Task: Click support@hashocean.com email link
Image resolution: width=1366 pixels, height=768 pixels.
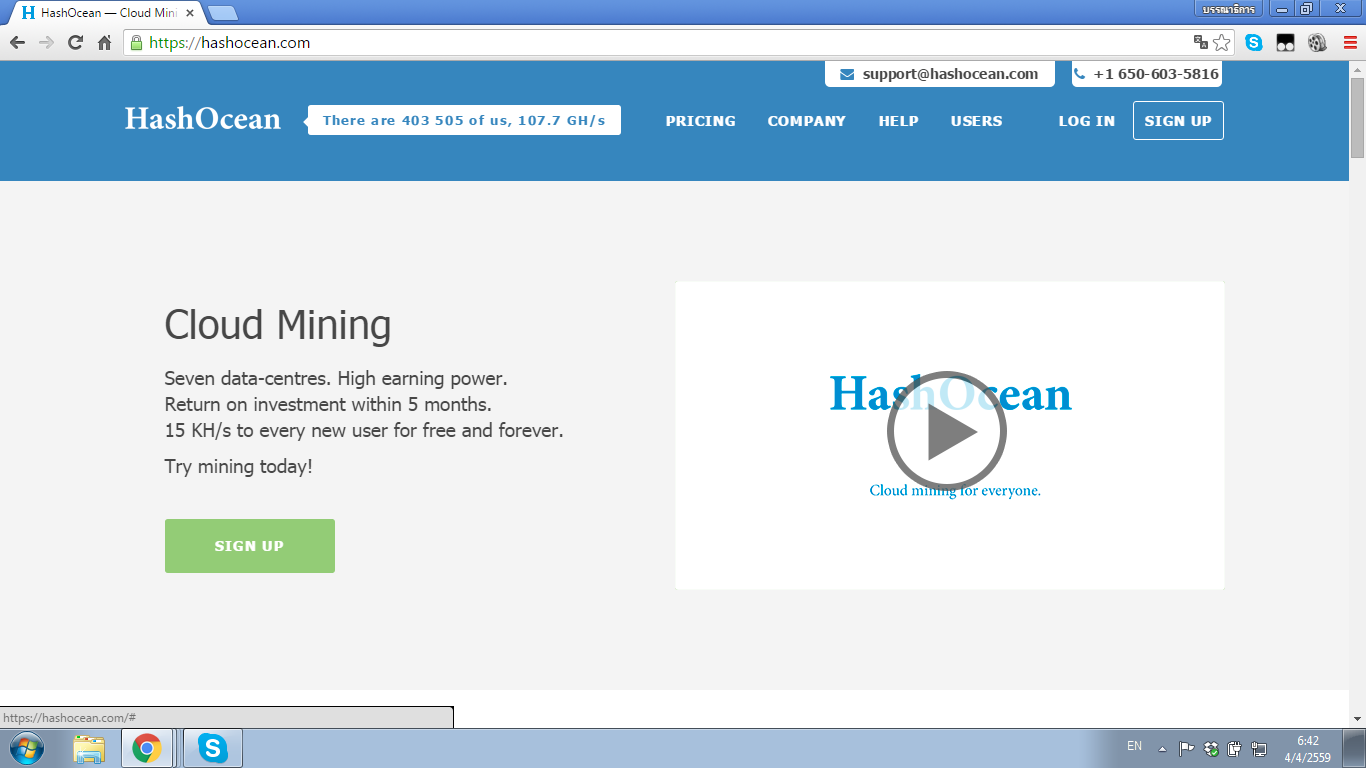Action: click(x=939, y=74)
